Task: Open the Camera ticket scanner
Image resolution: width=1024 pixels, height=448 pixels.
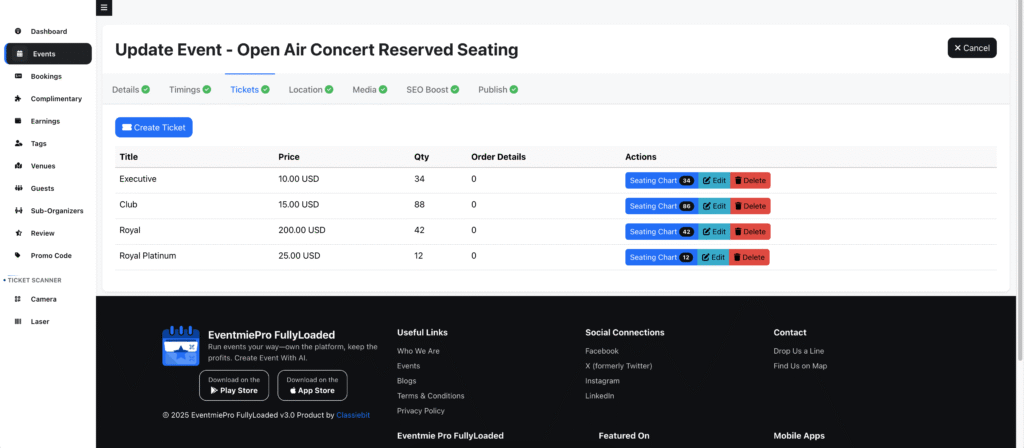Action: [43, 299]
